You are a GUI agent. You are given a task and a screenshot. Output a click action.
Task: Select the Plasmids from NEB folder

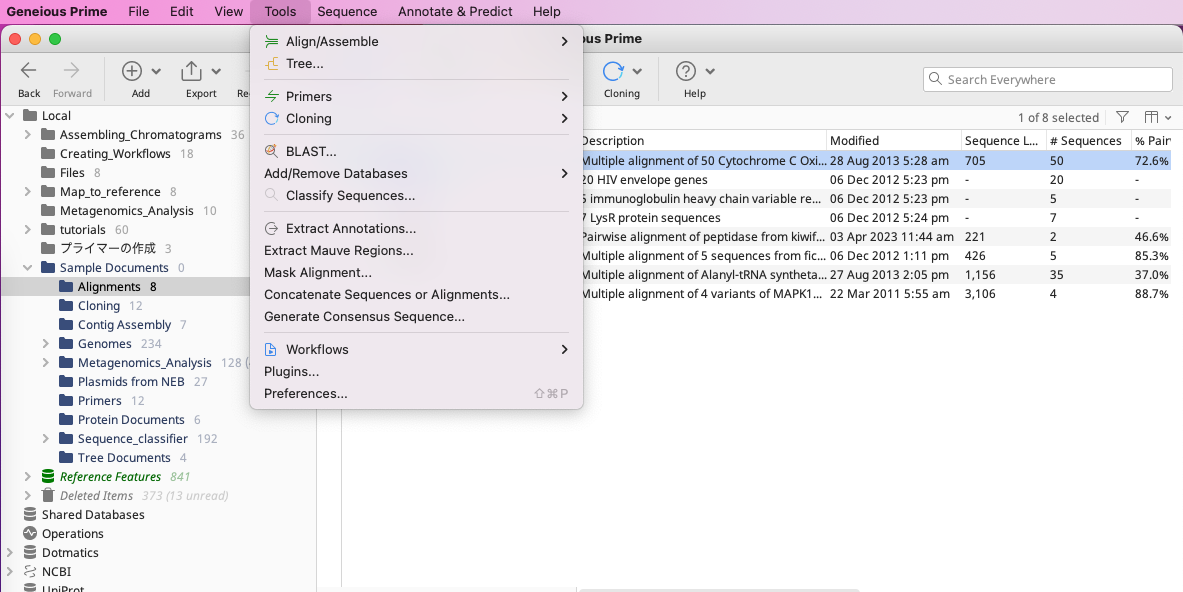(x=131, y=382)
